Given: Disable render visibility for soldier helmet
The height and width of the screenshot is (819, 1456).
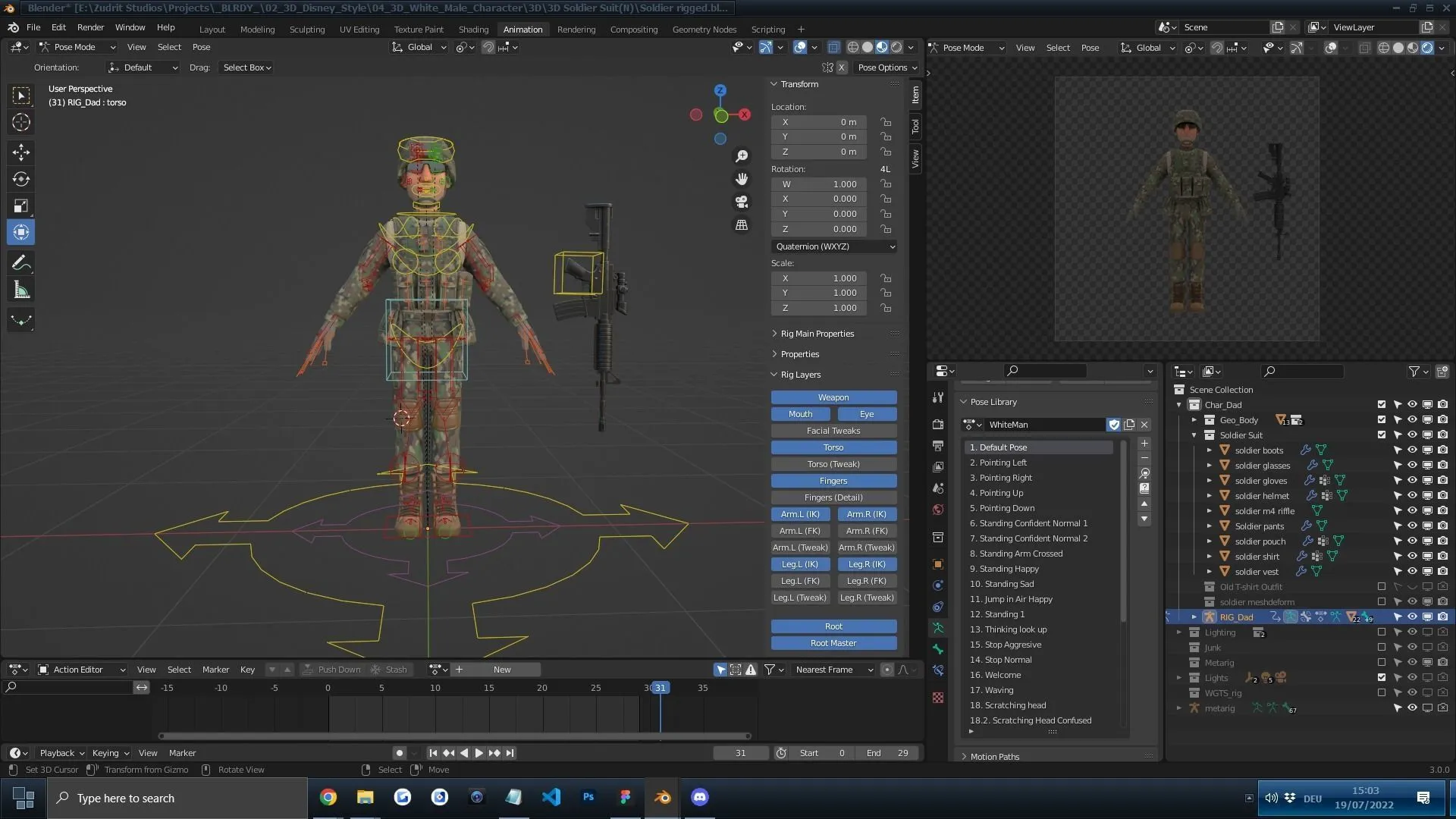Looking at the screenshot, I should click(1443, 495).
